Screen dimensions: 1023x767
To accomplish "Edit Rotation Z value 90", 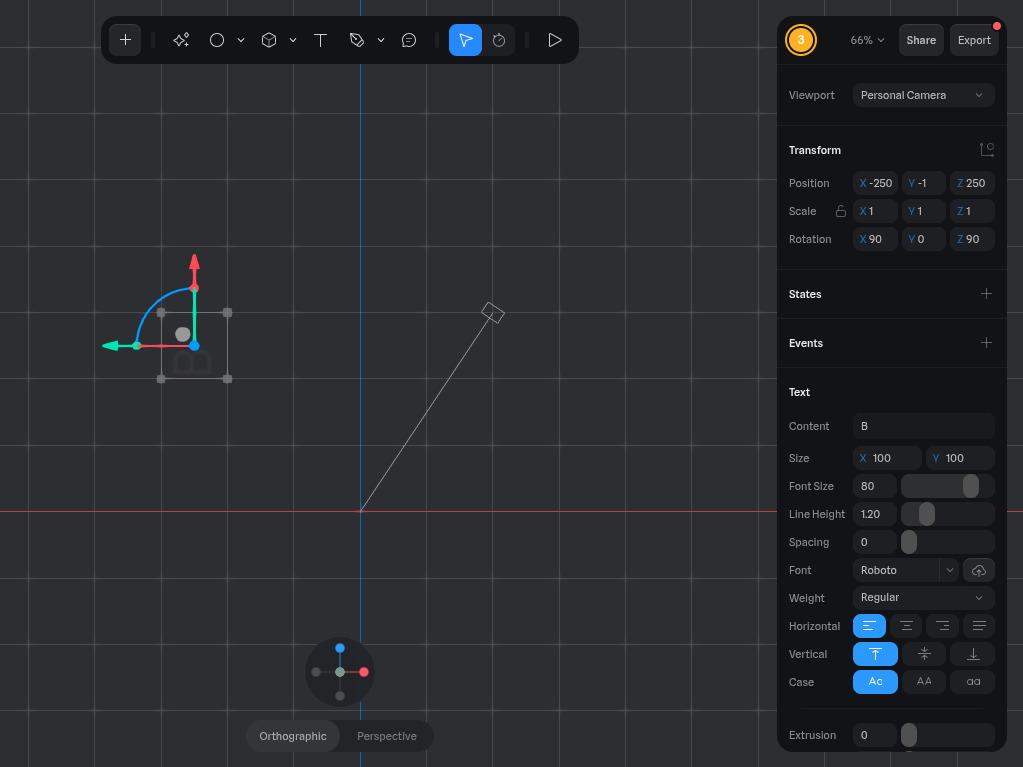I will tap(971, 239).
